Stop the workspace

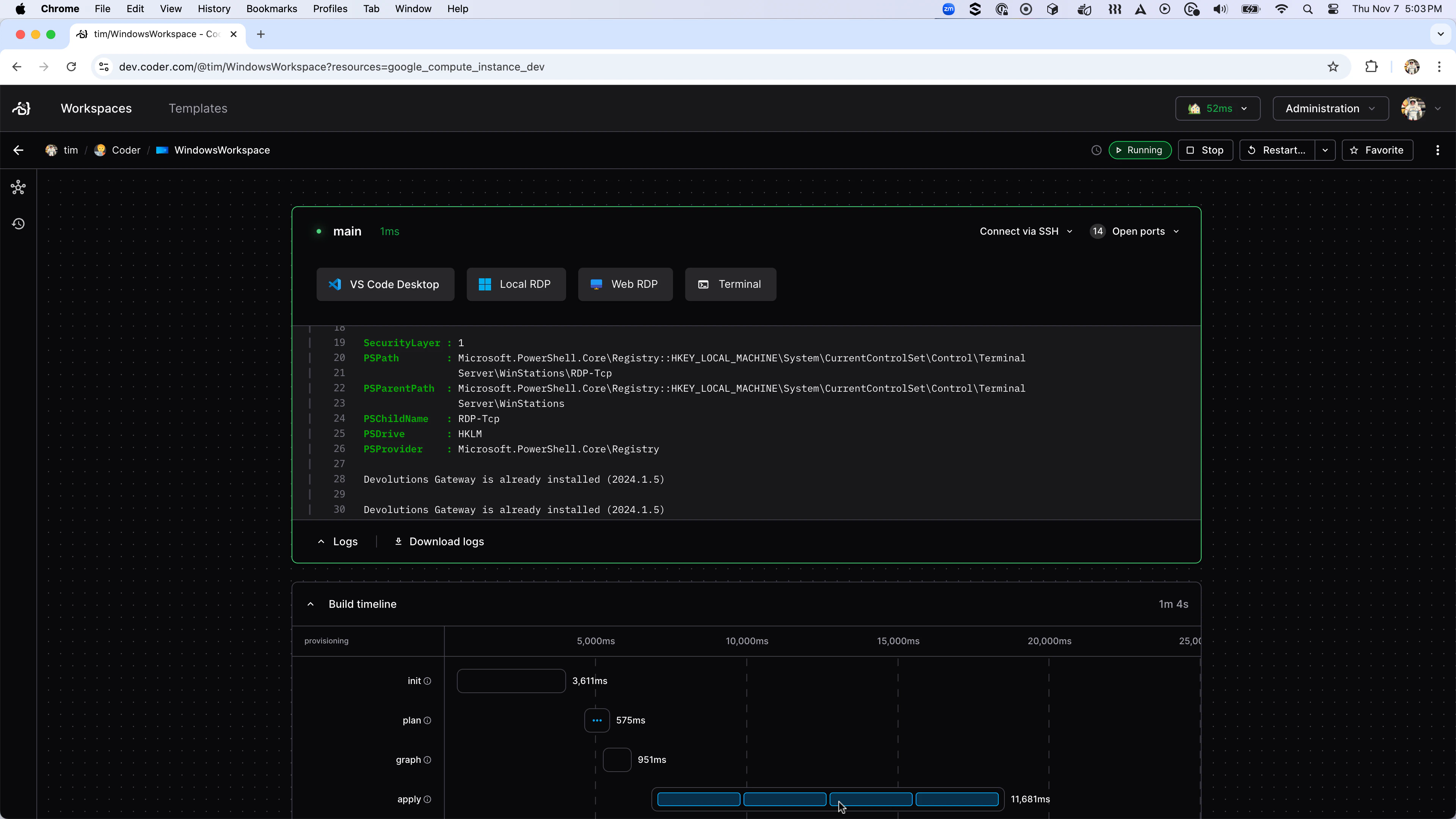[1205, 151]
